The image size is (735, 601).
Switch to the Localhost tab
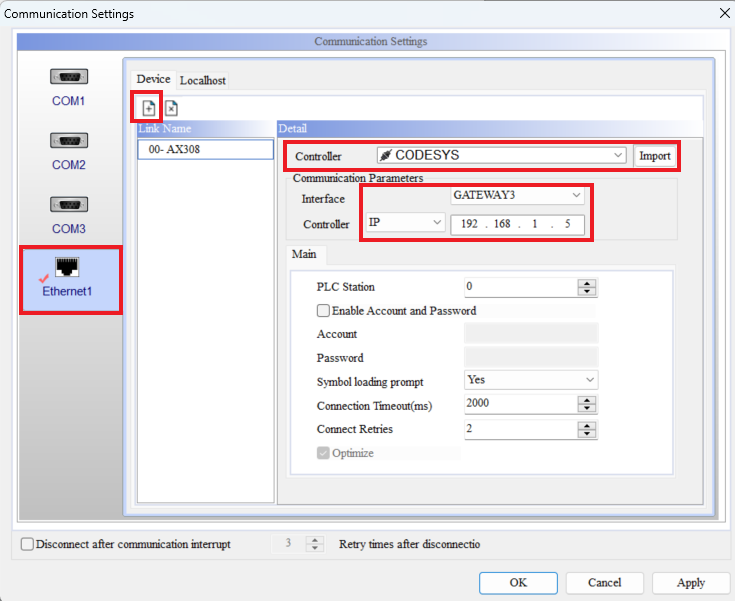(x=203, y=80)
